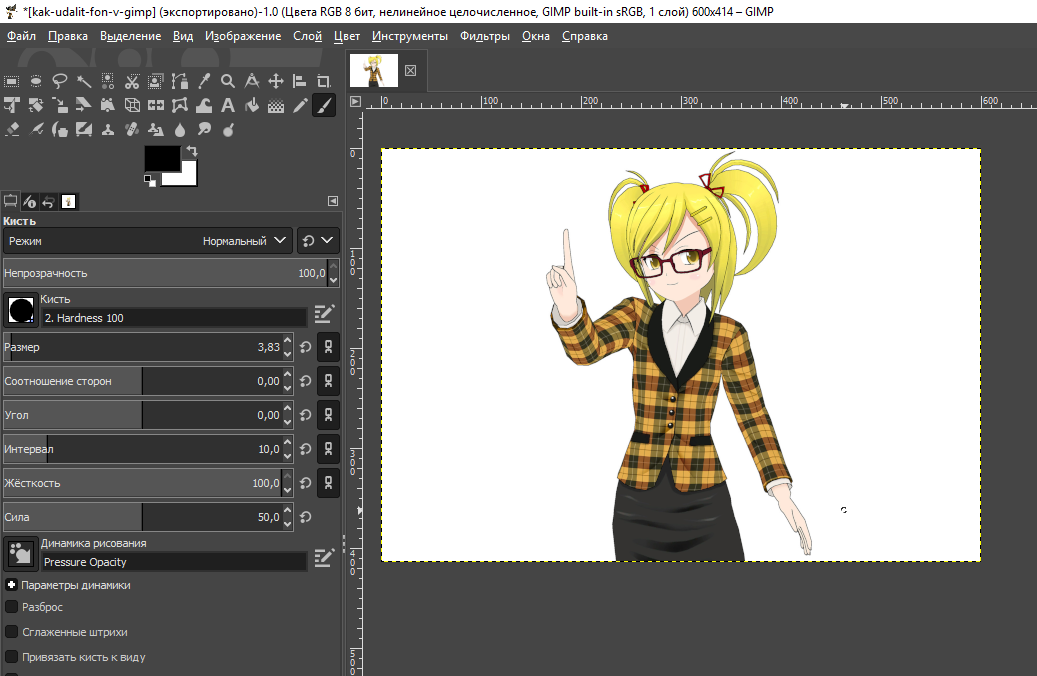
Task: Expand the Параметры динамики section
Action: [x=11, y=585]
